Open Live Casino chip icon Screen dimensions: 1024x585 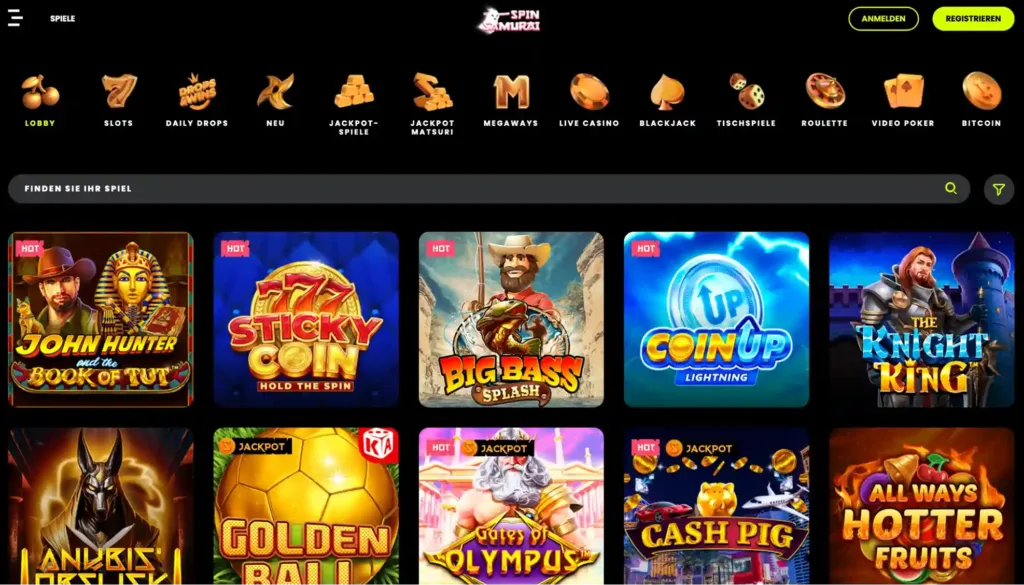(589, 91)
